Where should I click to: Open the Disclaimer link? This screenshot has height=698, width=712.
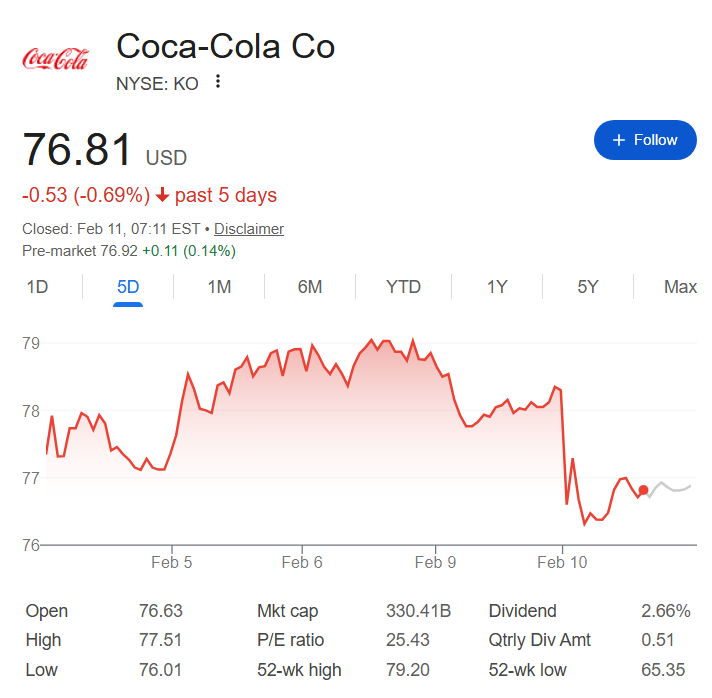click(x=249, y=229)
